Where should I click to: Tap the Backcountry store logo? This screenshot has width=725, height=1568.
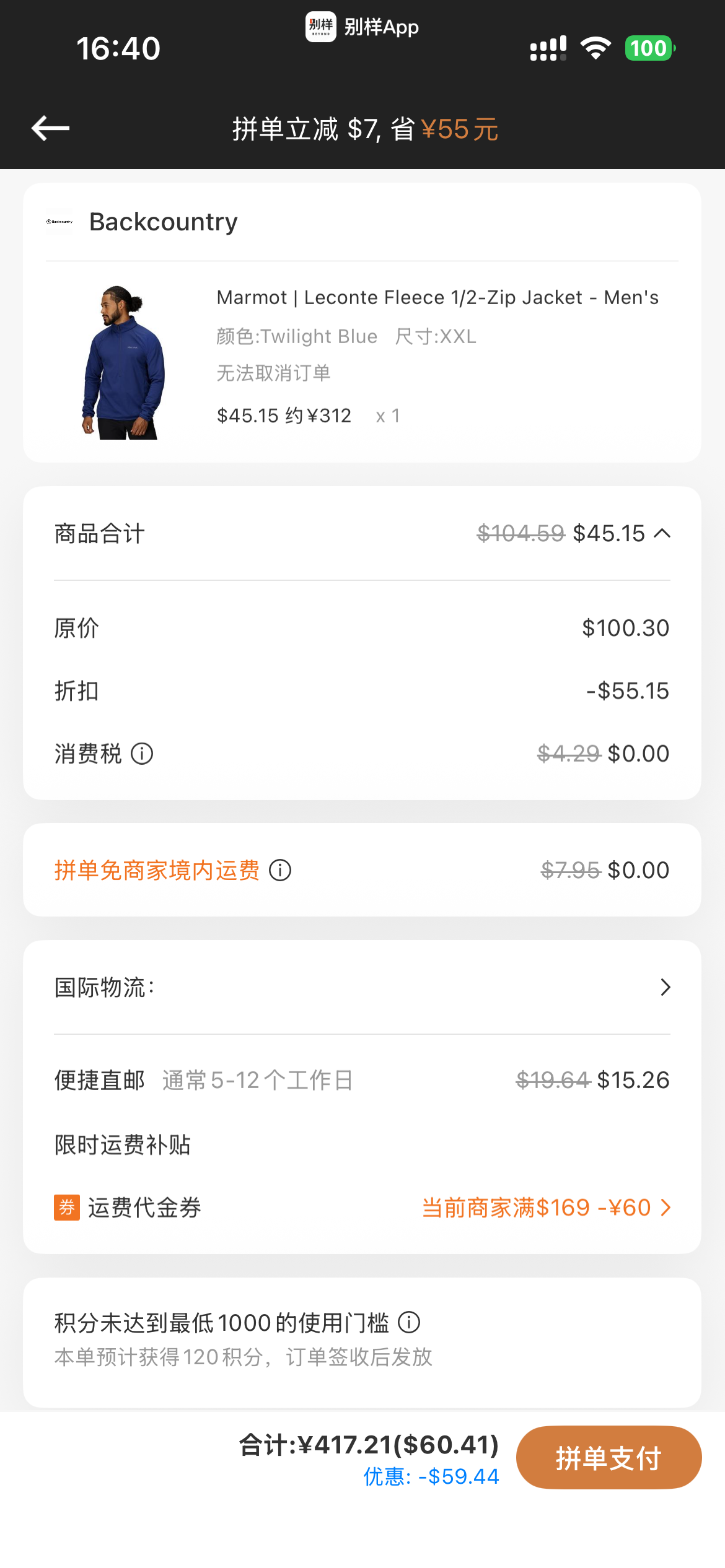(x=59, y=222)
